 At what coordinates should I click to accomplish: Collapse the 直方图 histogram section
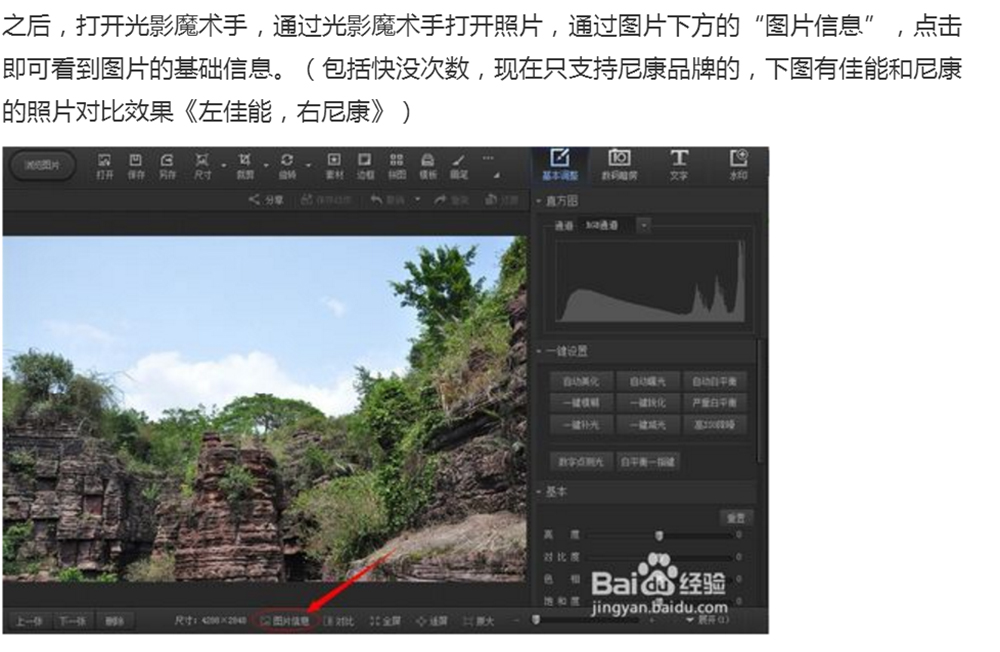coord(536,199)
